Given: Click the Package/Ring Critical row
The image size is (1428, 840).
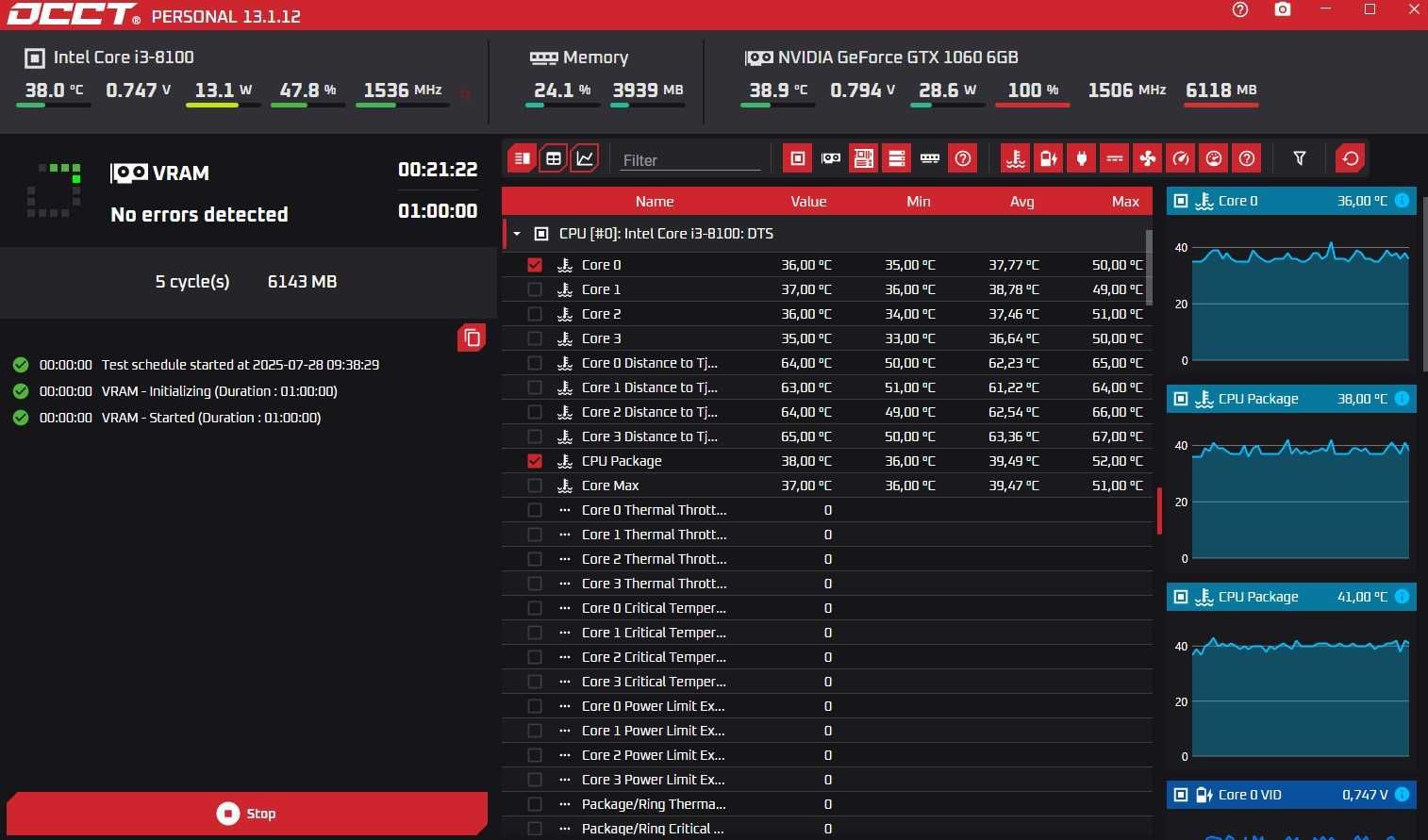Looking at the screenshot, I should [x=827, y=829].
